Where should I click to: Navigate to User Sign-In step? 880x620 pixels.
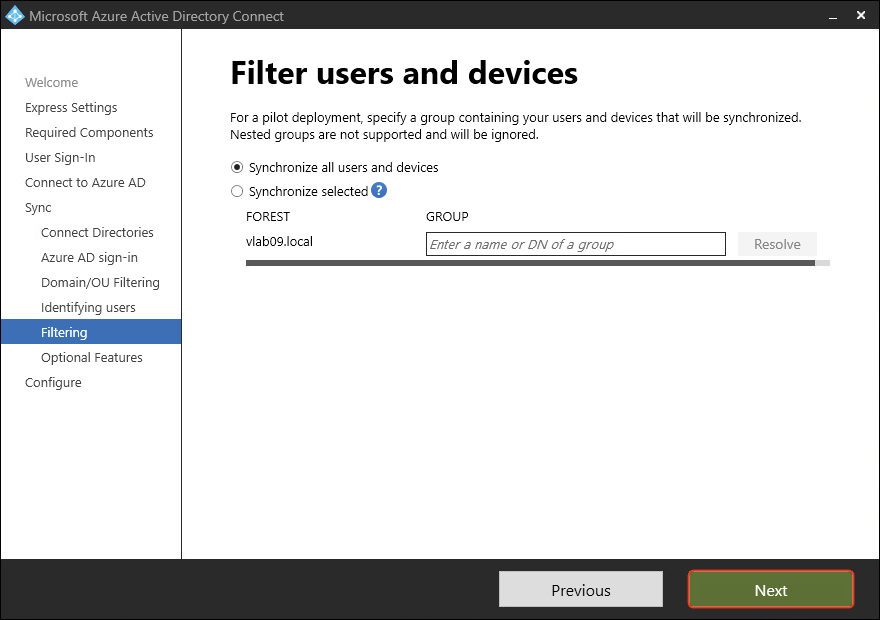click(60, 157)
